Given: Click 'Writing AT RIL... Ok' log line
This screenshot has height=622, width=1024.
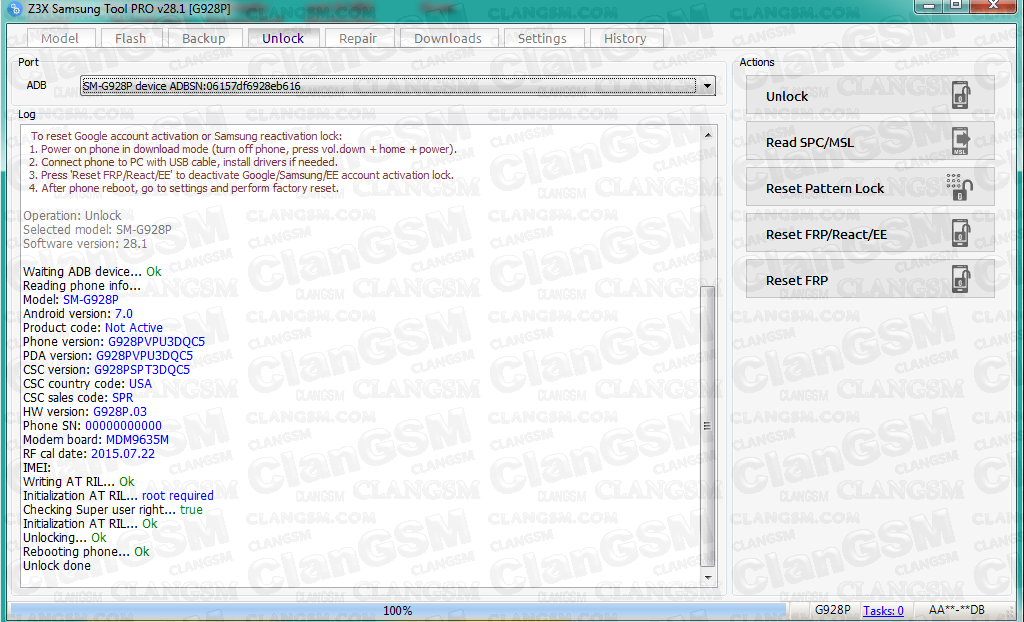Looking at the screenshot, I should coord(78,482).
